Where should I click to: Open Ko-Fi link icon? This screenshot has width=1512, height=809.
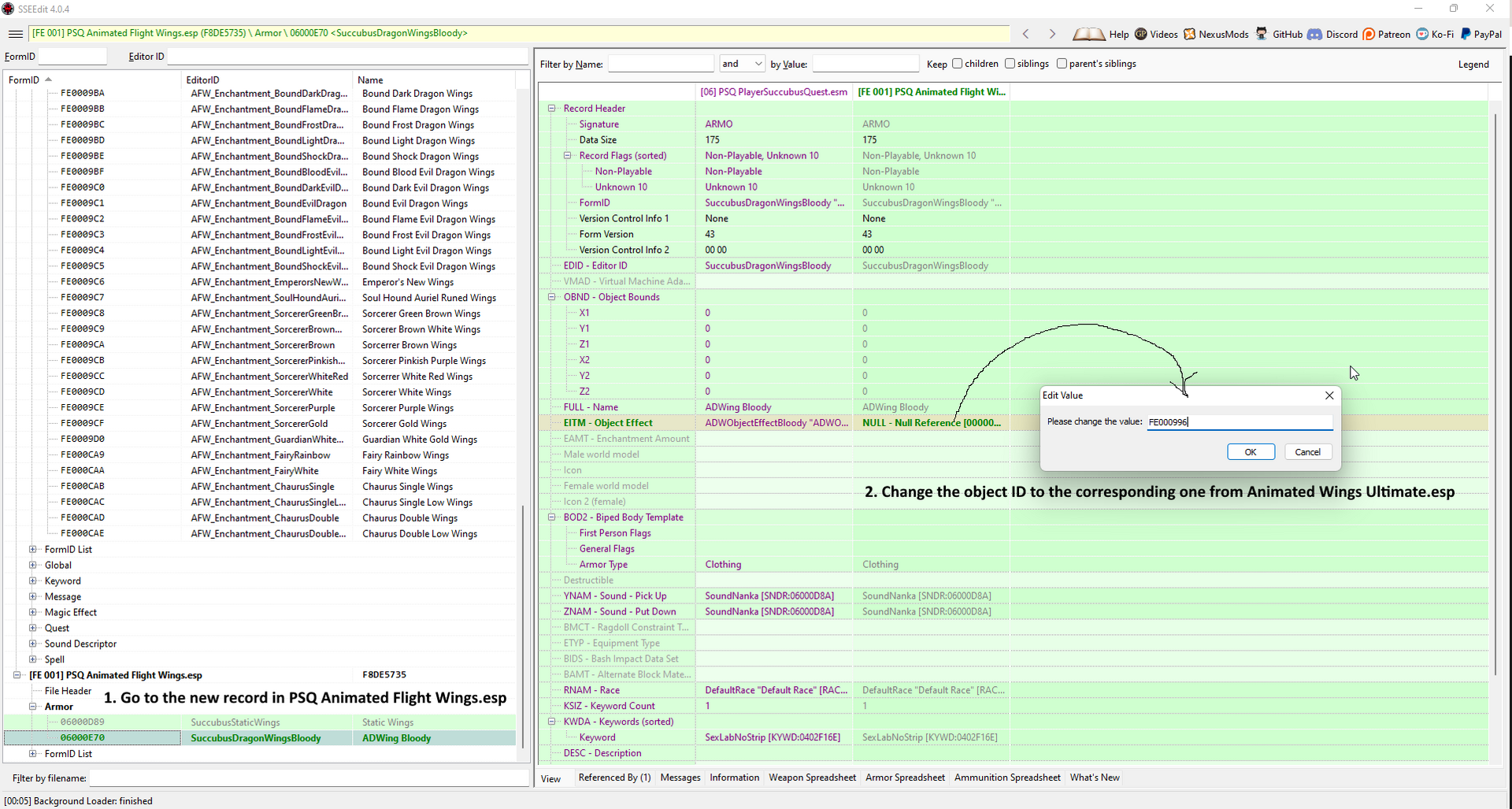coord(1422,34)
